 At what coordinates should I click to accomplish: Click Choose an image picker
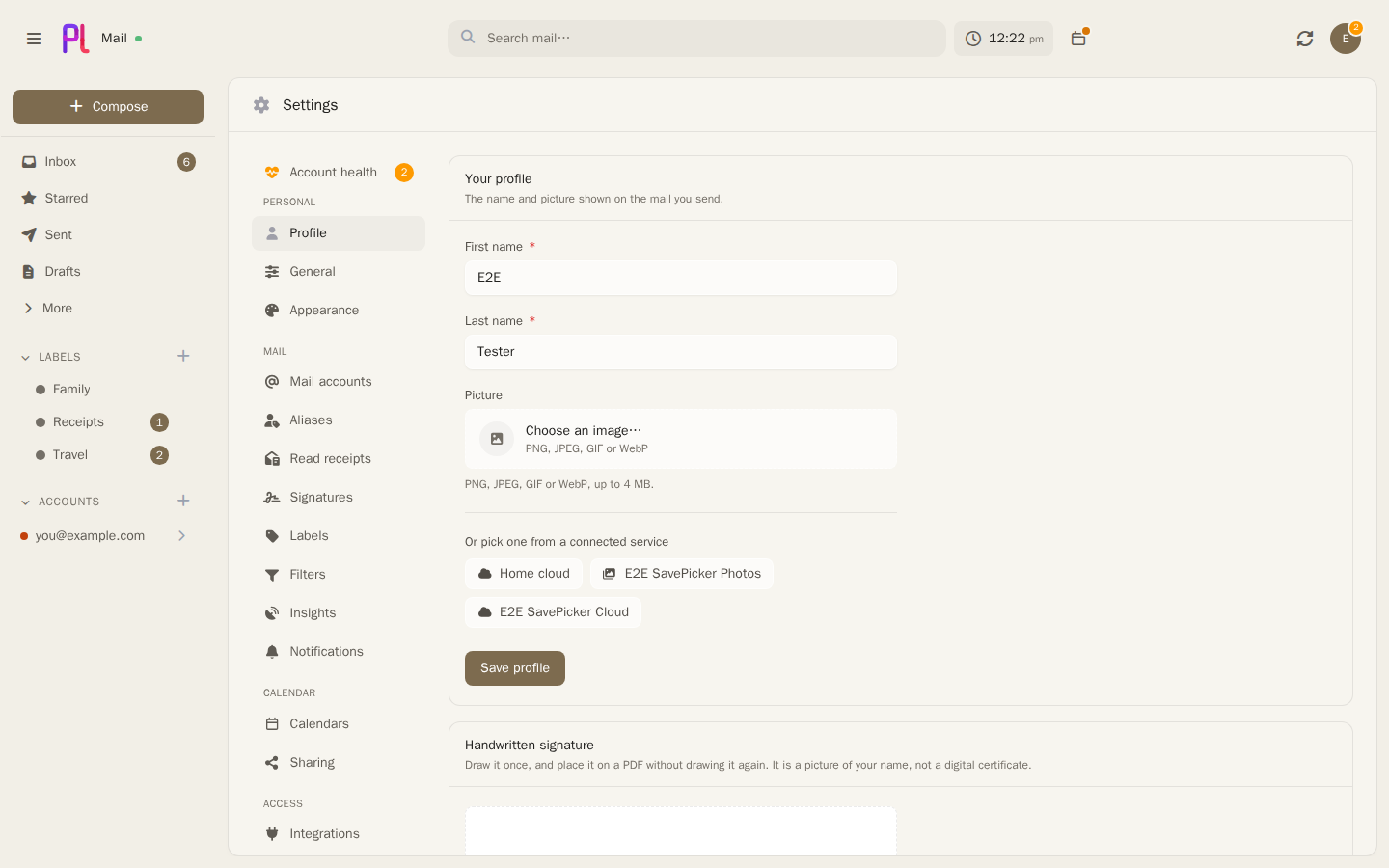681,439
